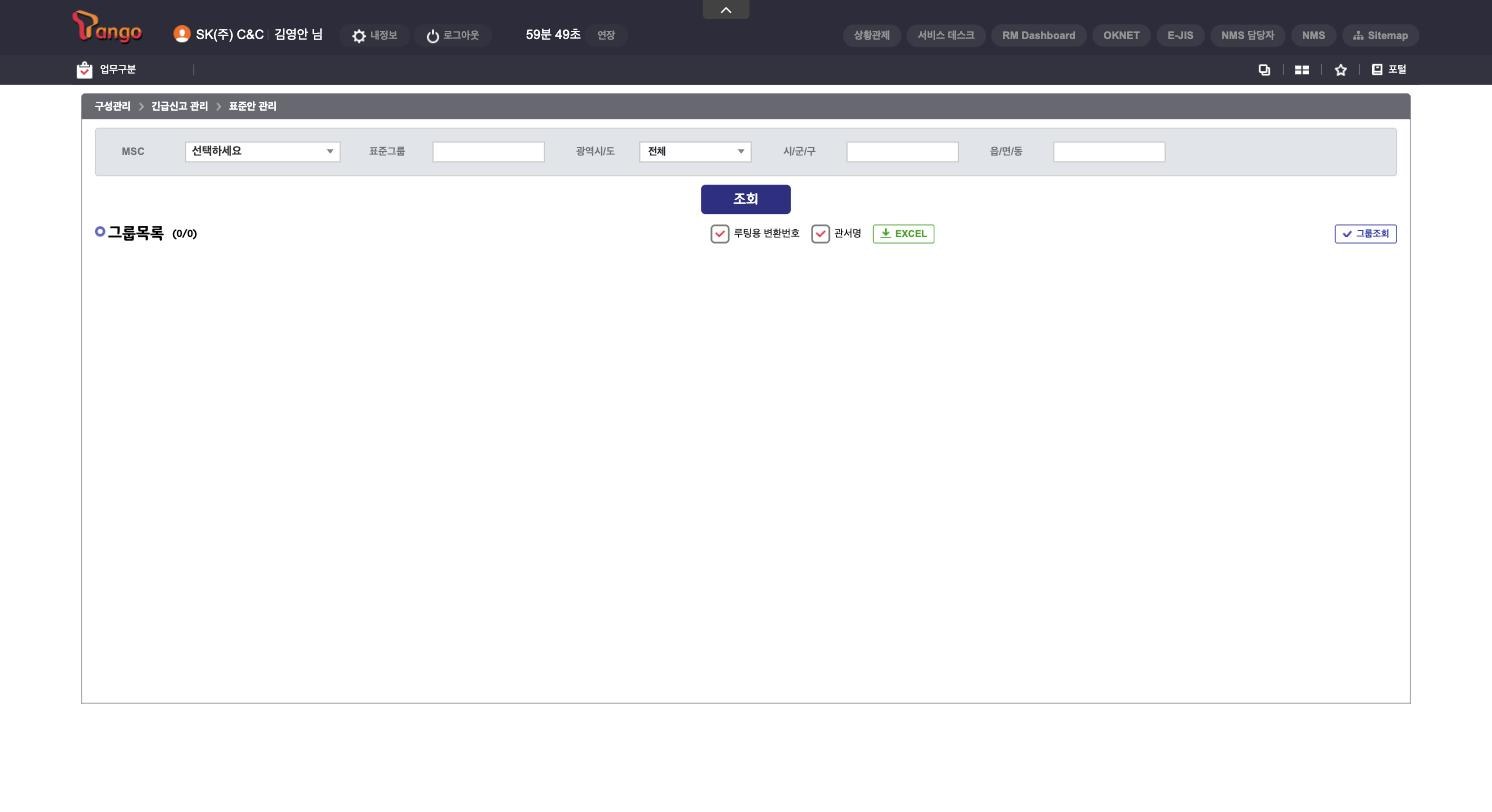Image resolution: width=1492 pixels, height=812 pixels.
Task: Click the Tango logo
Action: click(x=107, y=27)
